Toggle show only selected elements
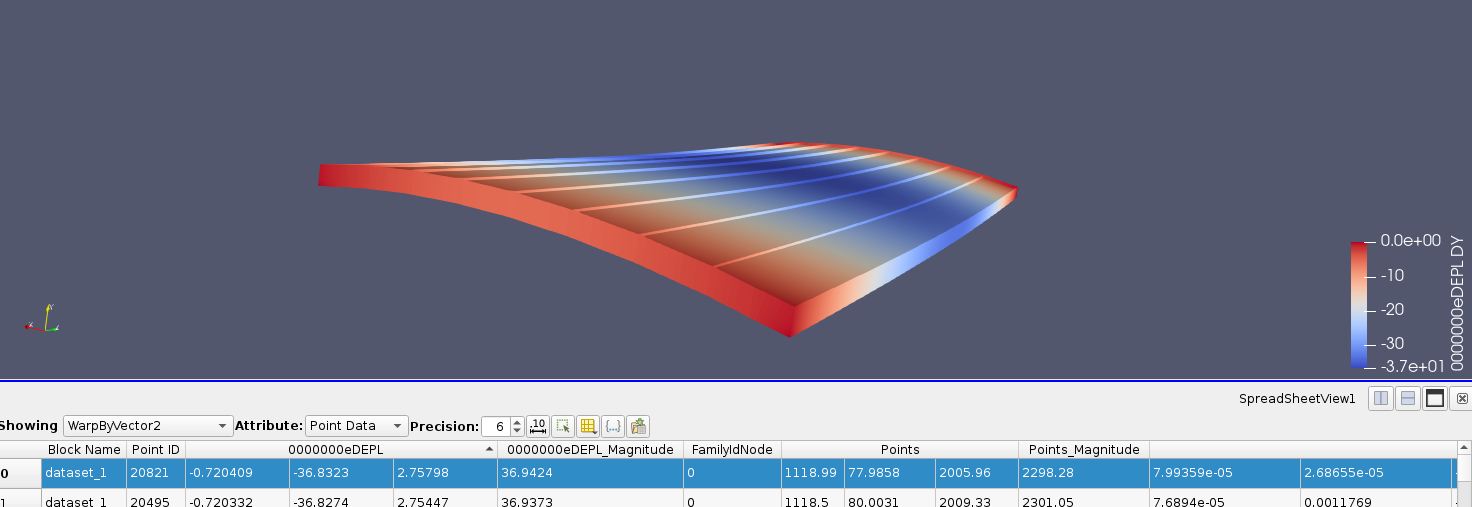Image resolution: width=1472 pixels, height=507 pixels. pos(563,426)
